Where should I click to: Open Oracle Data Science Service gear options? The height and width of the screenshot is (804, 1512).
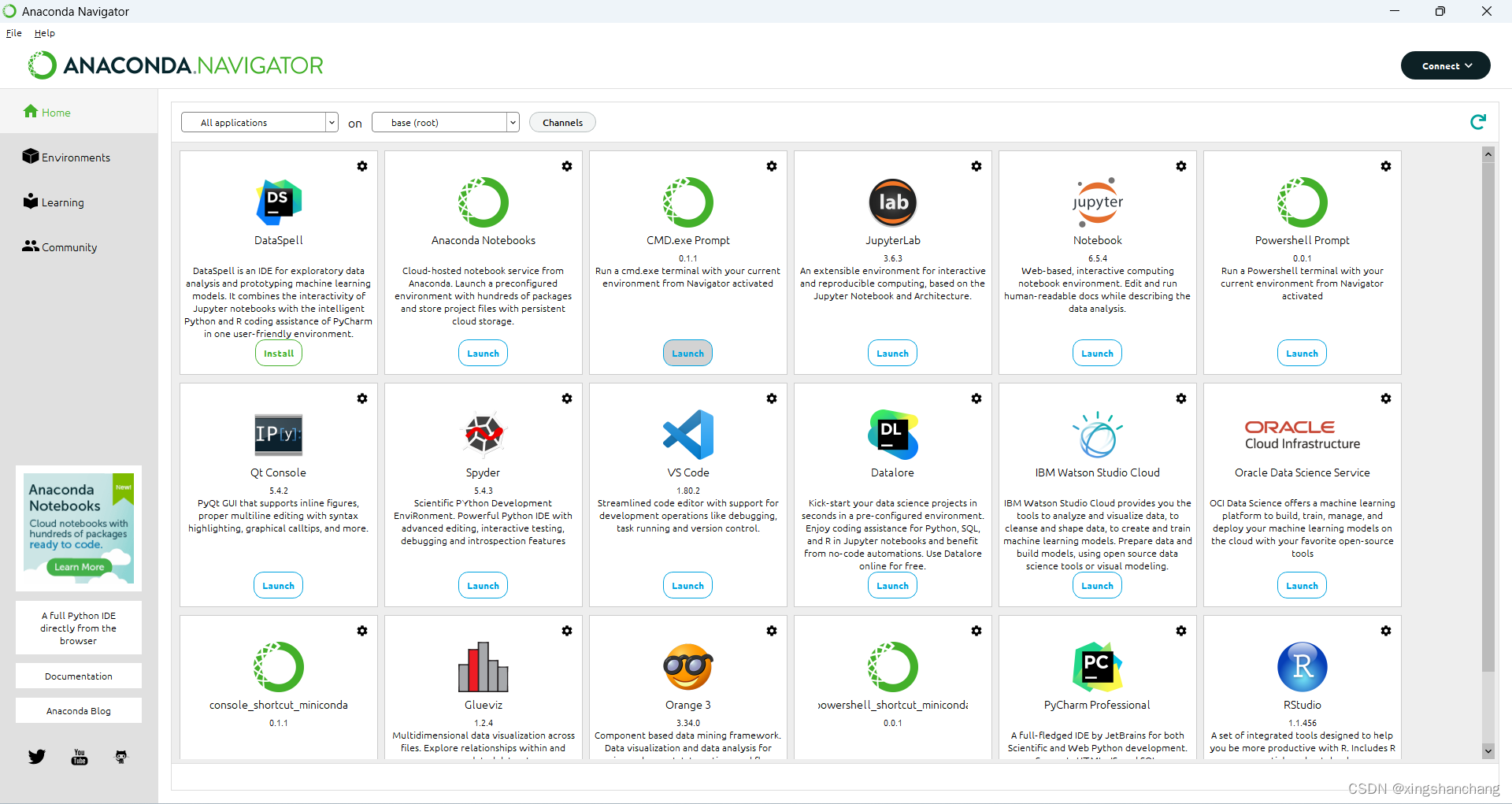tap(1386, 398)
